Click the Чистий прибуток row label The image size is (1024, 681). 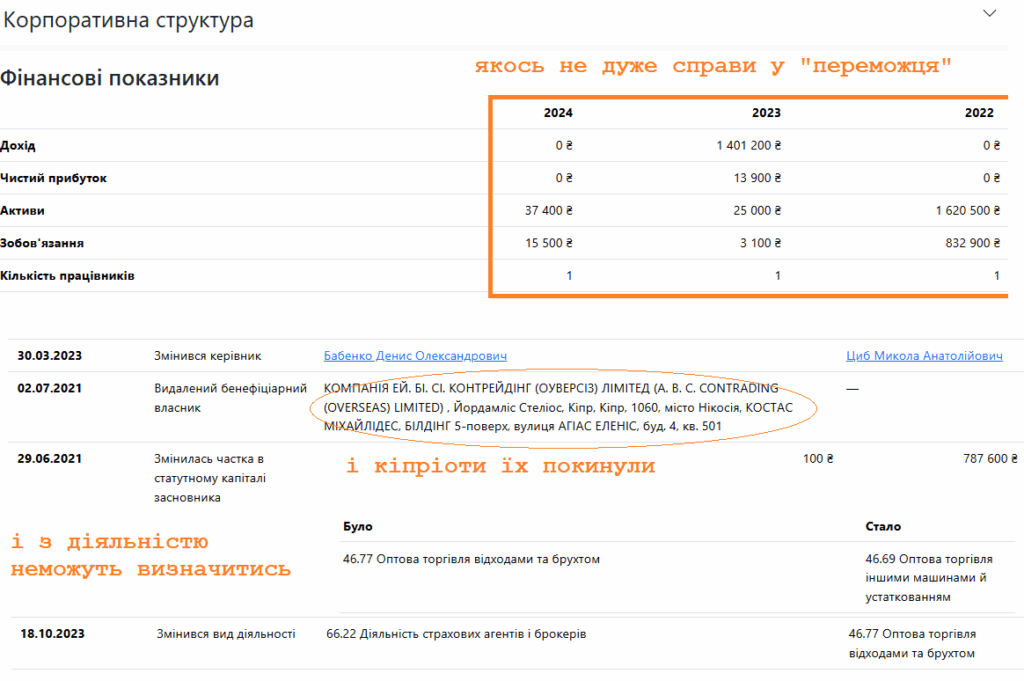53,178
